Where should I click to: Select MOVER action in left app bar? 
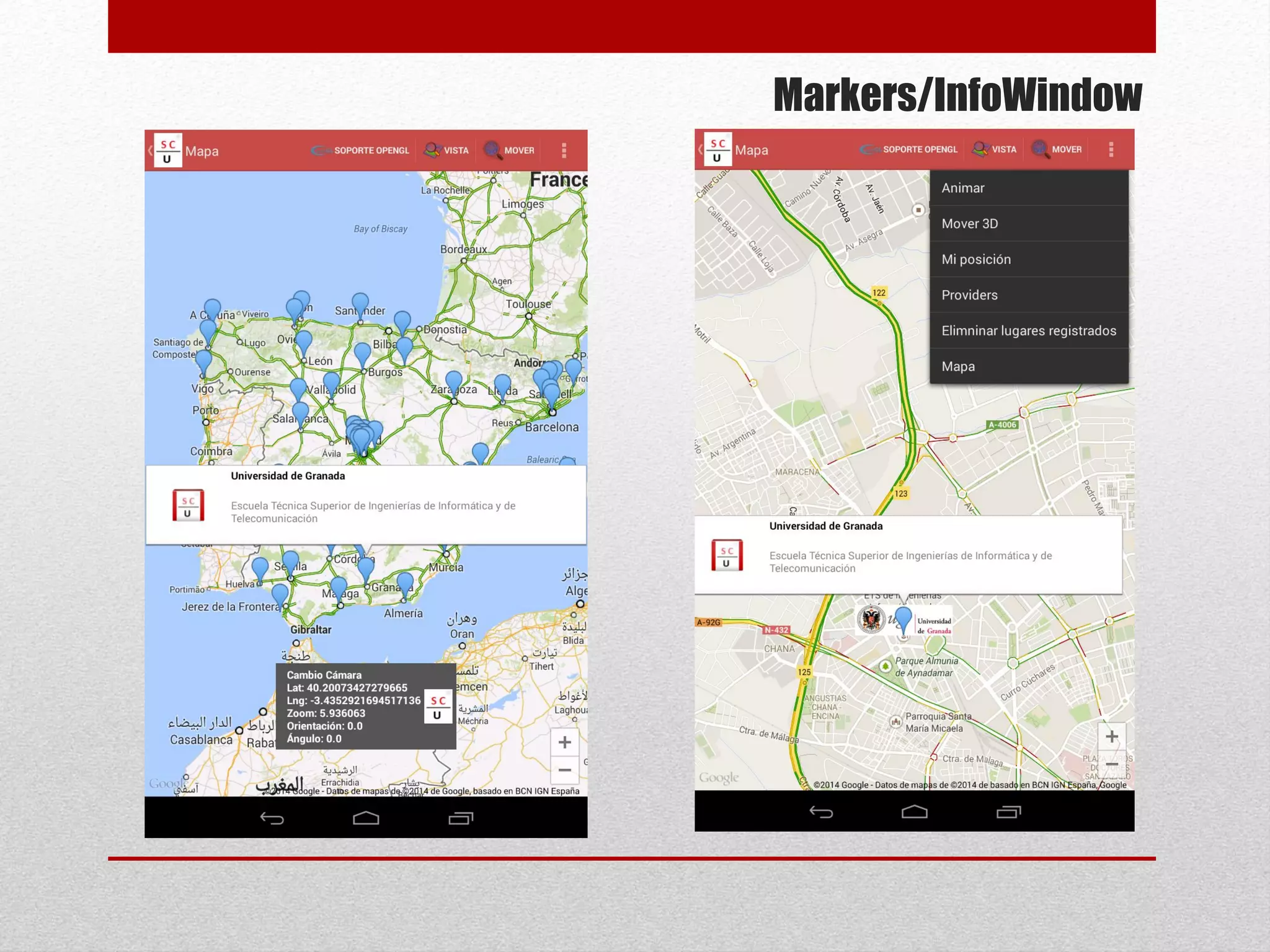509,151
